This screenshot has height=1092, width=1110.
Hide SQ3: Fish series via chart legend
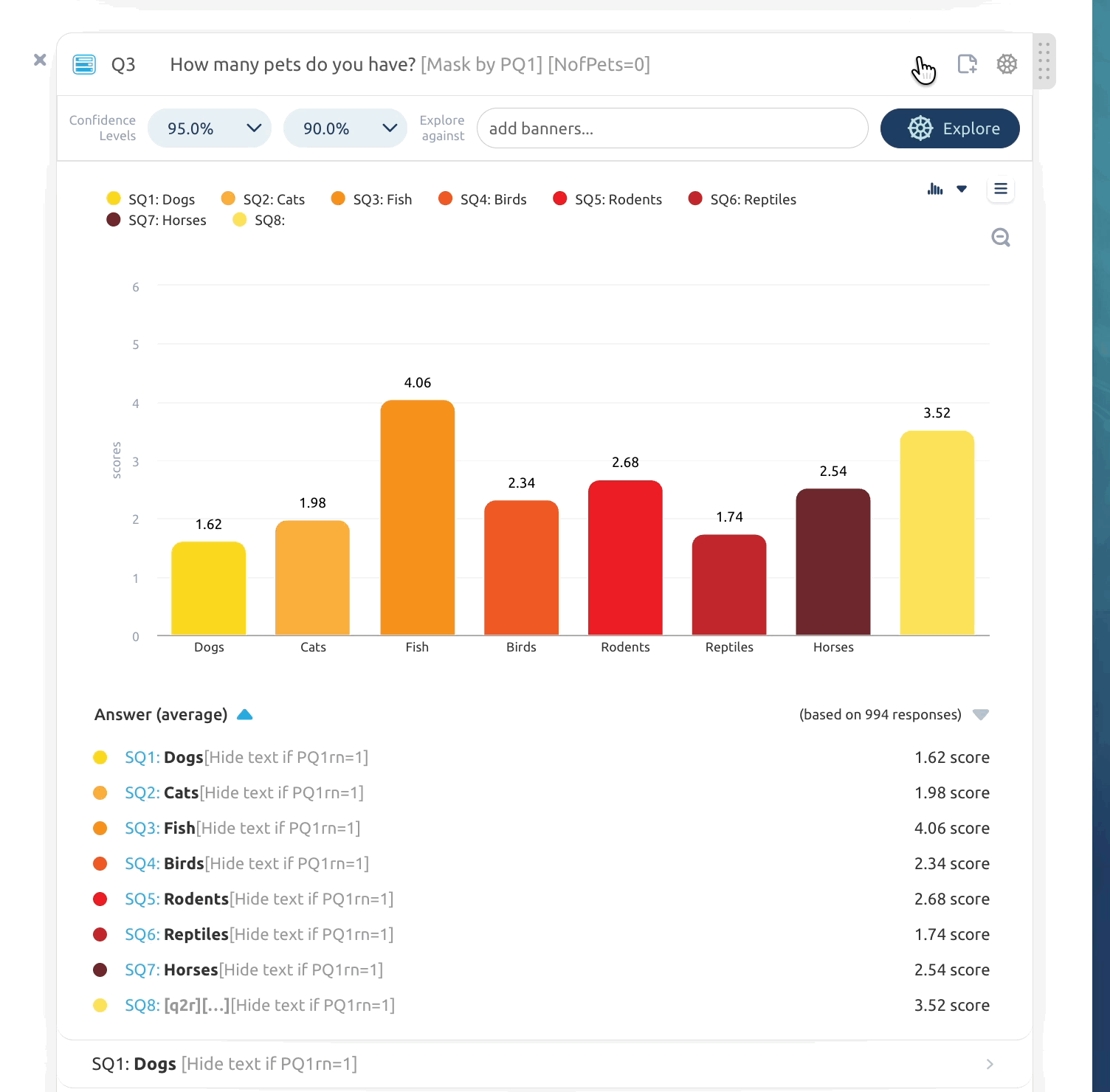(371, 199)
